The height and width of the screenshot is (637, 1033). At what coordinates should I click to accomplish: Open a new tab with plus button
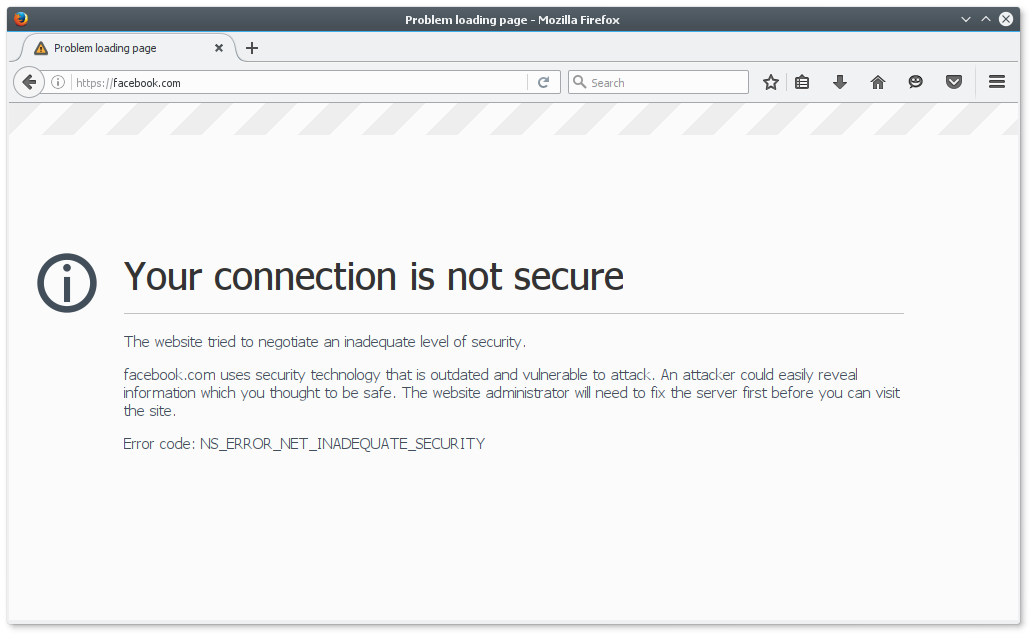252,48
